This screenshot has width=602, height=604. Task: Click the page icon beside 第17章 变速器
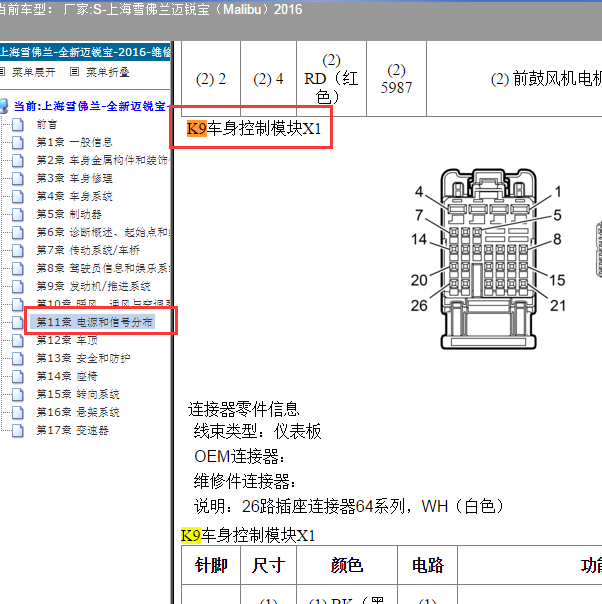tap(18, 430)
